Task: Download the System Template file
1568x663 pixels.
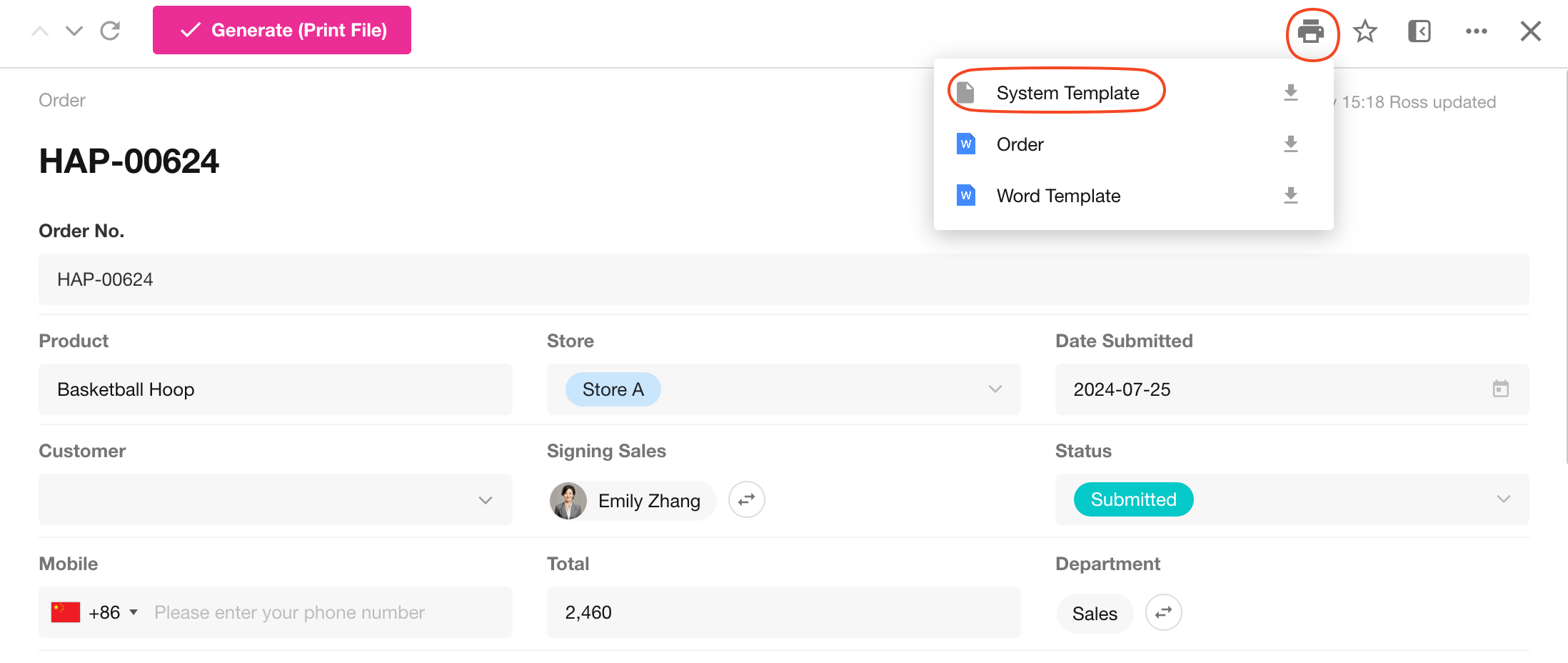Action: pyautogui.click(x=1290, y=93)
